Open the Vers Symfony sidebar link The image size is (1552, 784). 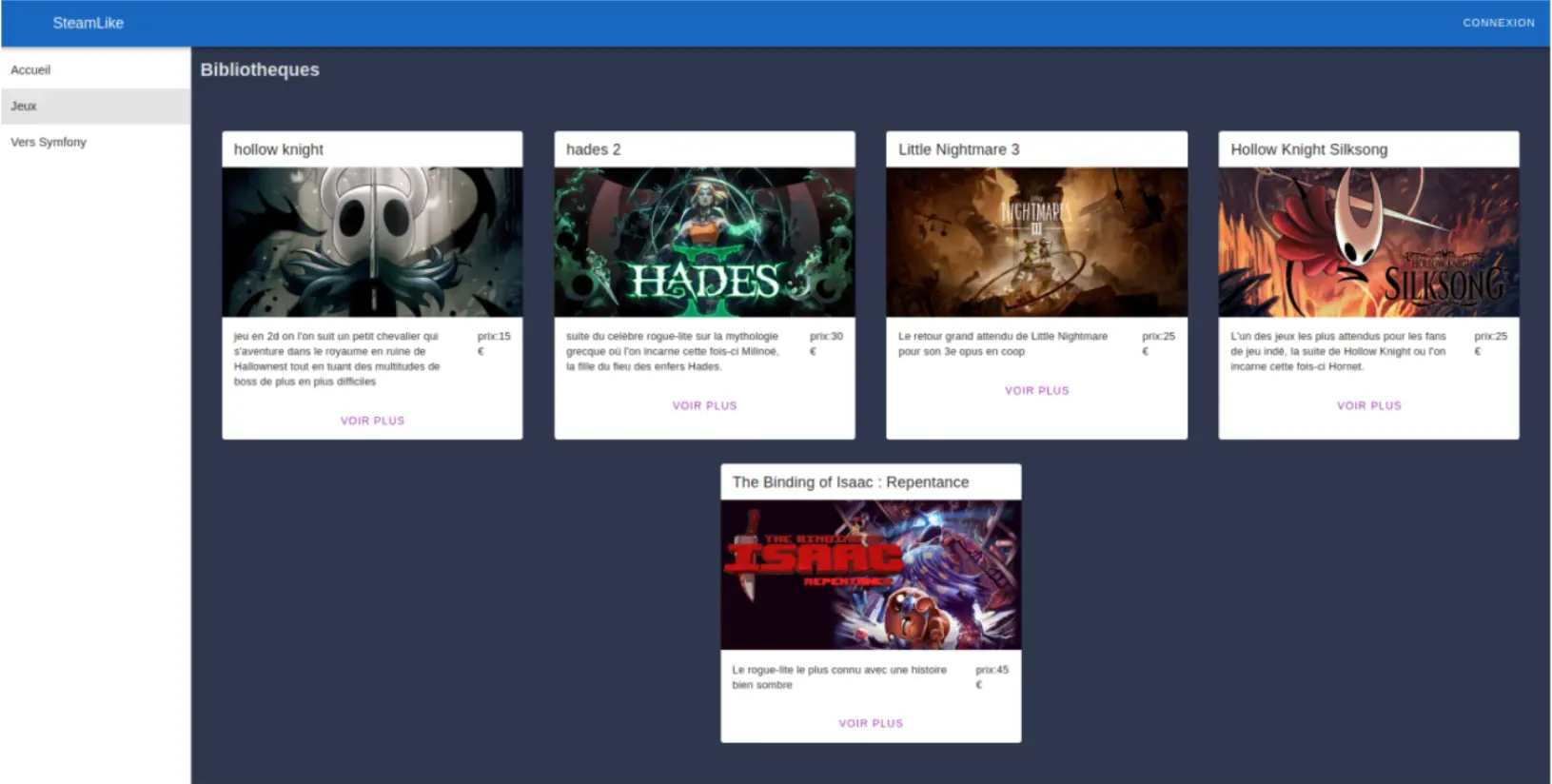coord(49,143)
